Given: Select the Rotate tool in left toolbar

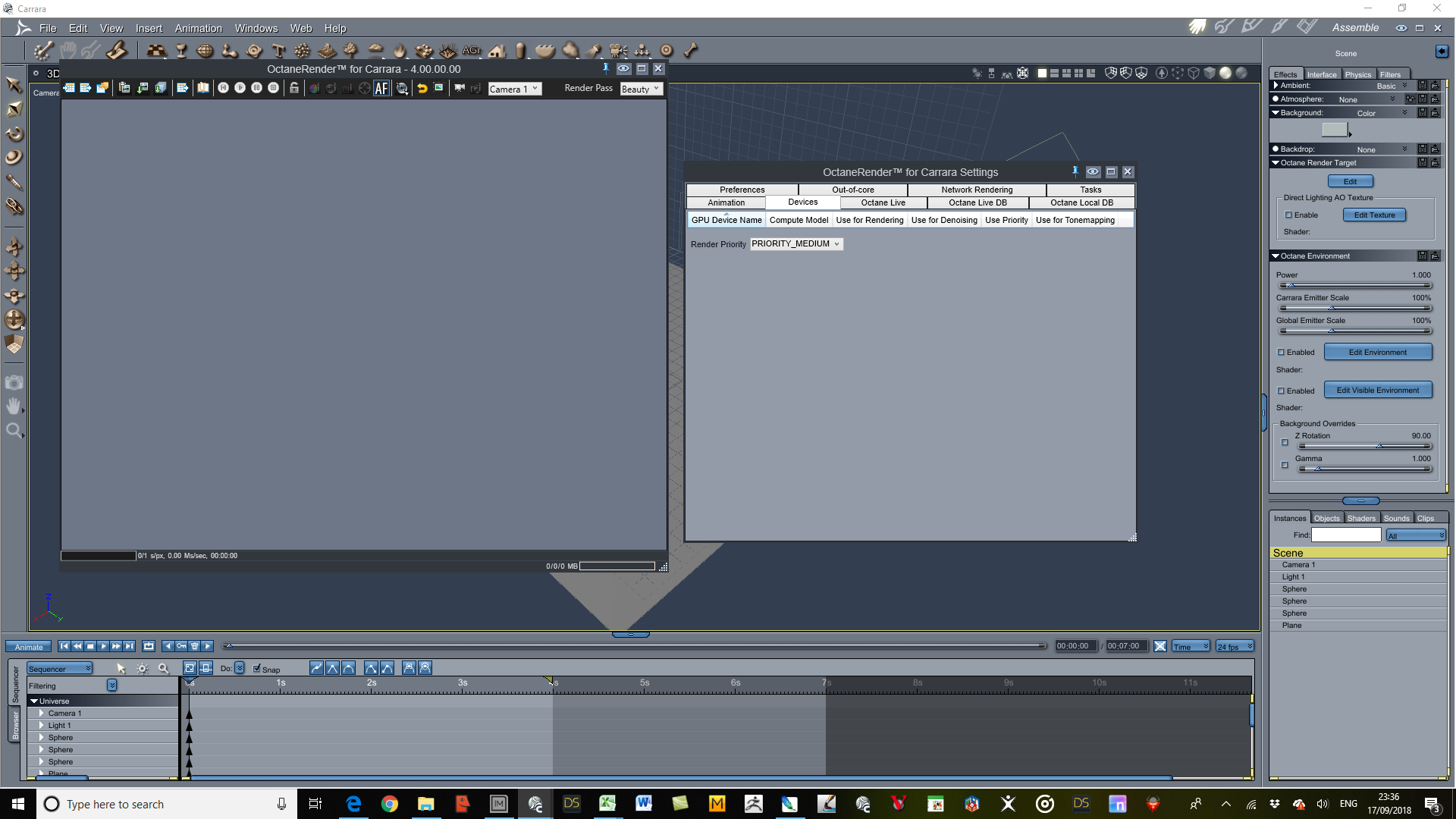Looking at the screenshot, I should pyautogui.click(x=14, y=133).
